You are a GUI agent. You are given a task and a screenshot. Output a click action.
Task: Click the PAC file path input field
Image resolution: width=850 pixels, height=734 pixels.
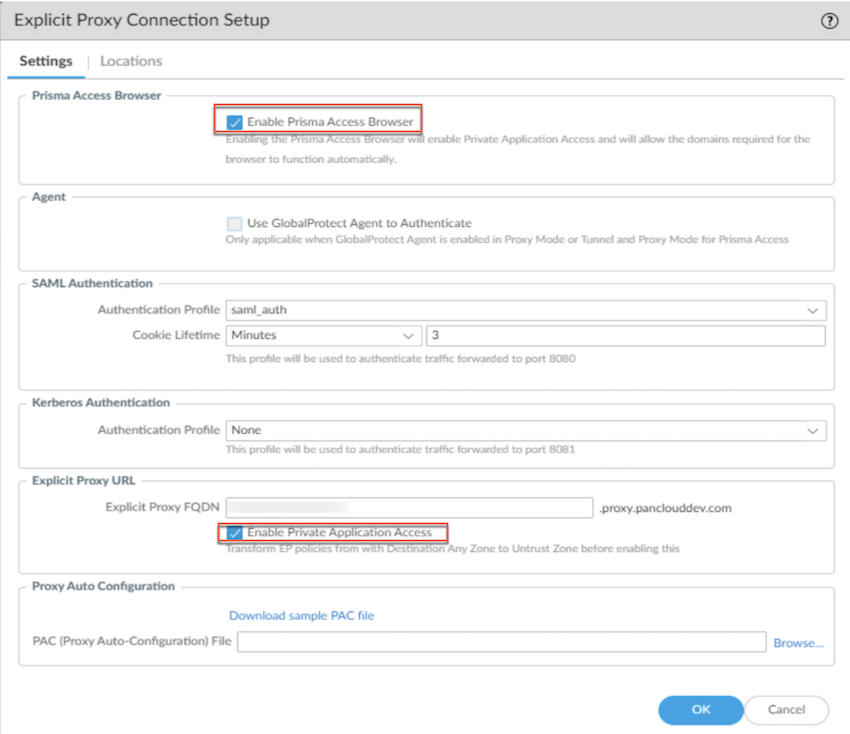501,643
